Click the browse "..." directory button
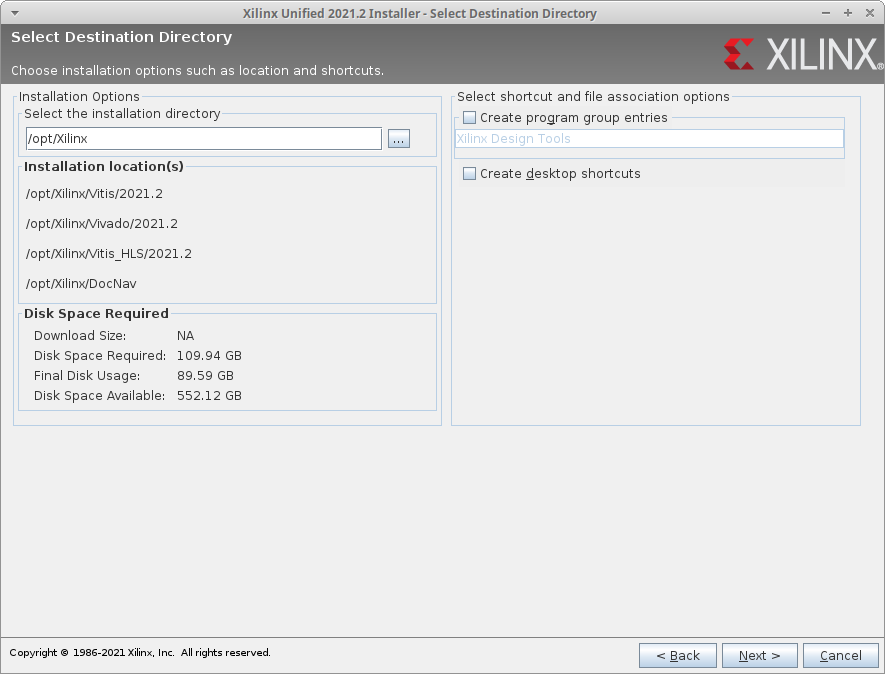Screen dimensions: 885x674 point(399,140)
